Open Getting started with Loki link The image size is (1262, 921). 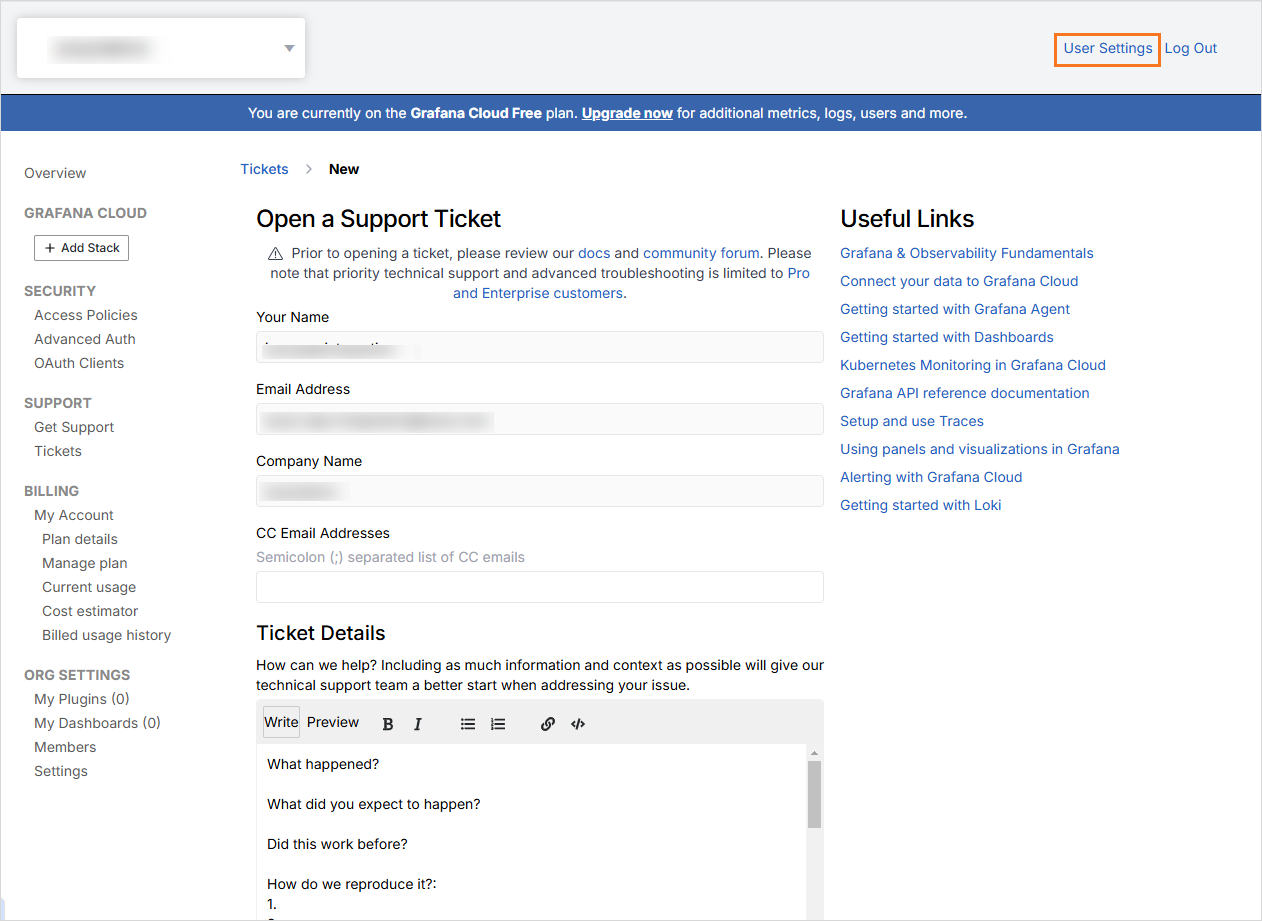pyautogui.click(x=921, y=505)
